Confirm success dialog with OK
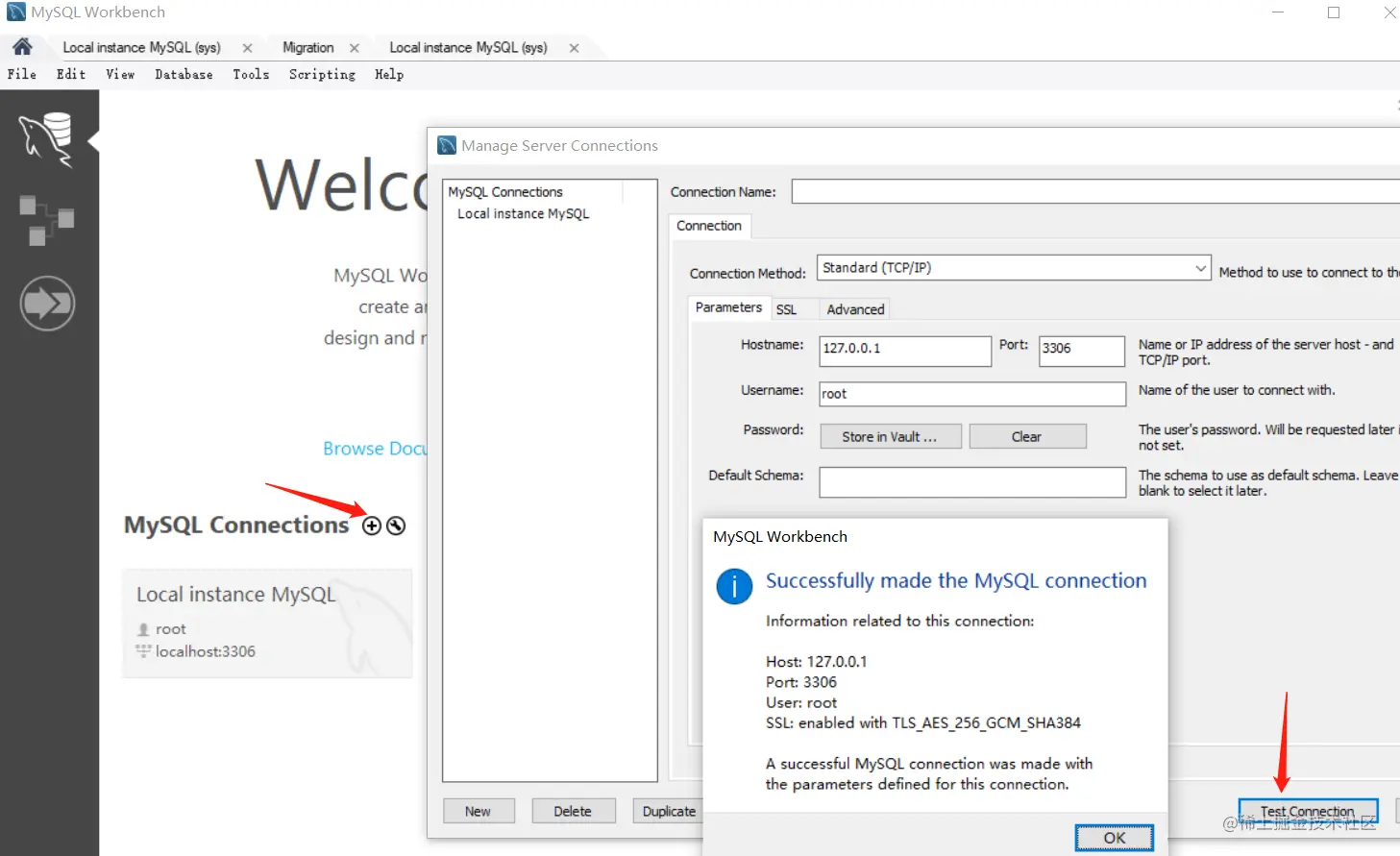Image resolution: width=1400 pixels, height=856 pixels. point(1115,838)
